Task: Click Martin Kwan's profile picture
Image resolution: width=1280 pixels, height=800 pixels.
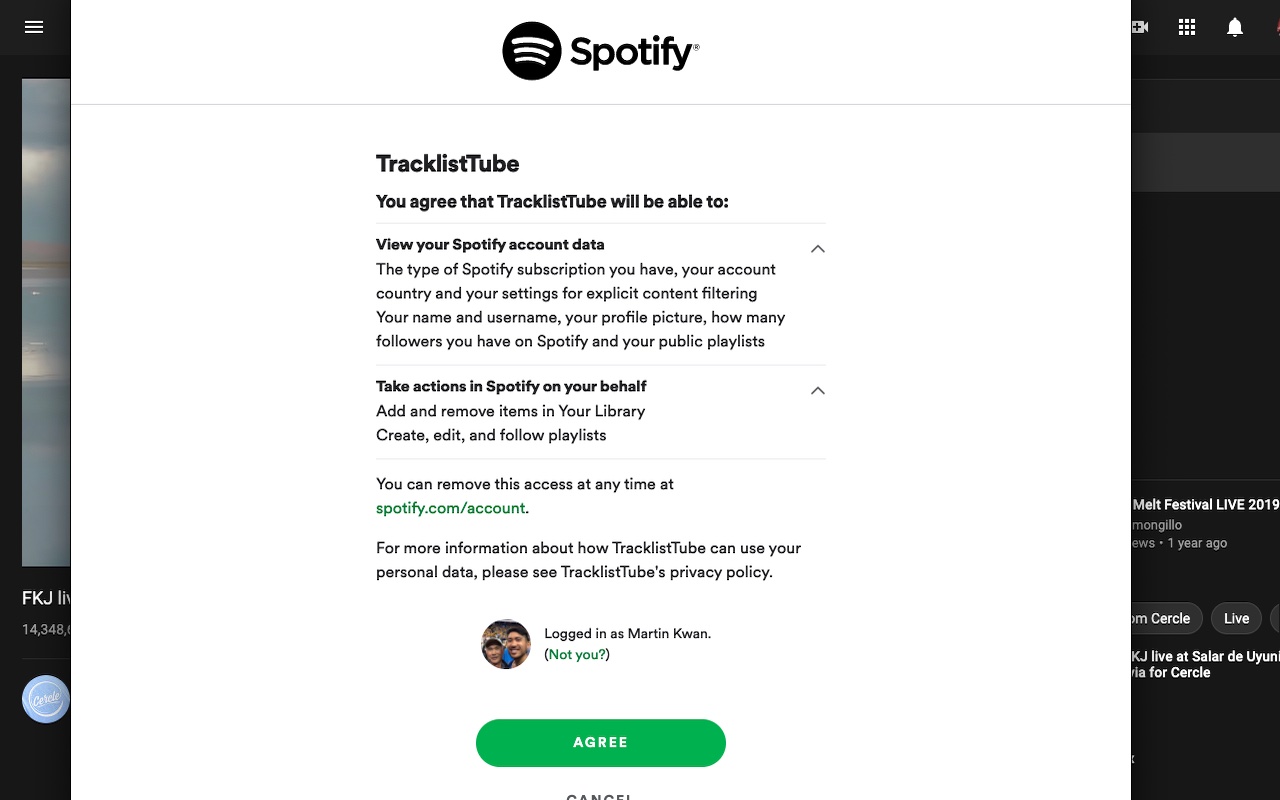Action: tap(506, 644)
